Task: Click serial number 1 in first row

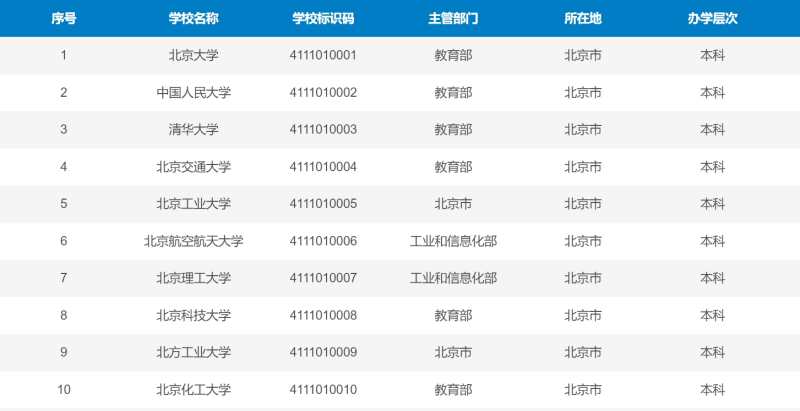Action: click(64, 55)
